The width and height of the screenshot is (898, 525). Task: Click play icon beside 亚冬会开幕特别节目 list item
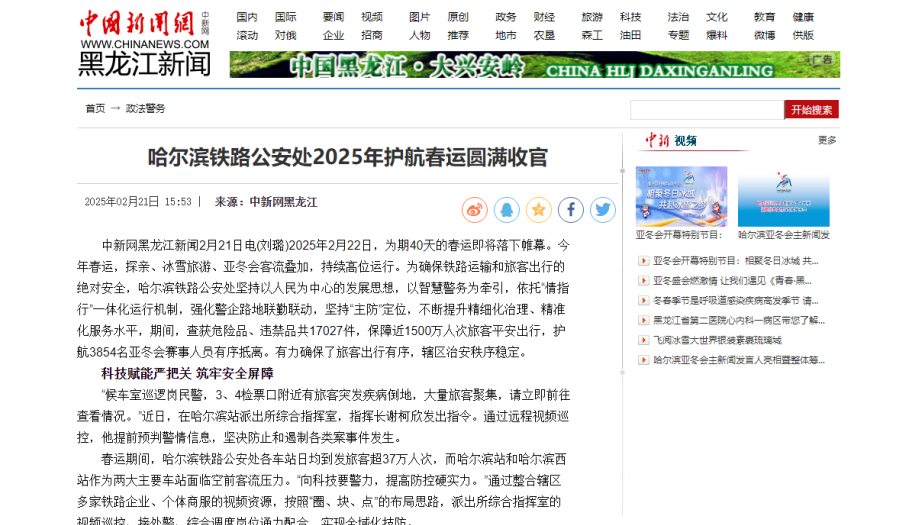pyautogui.click(x=643, y=260)
